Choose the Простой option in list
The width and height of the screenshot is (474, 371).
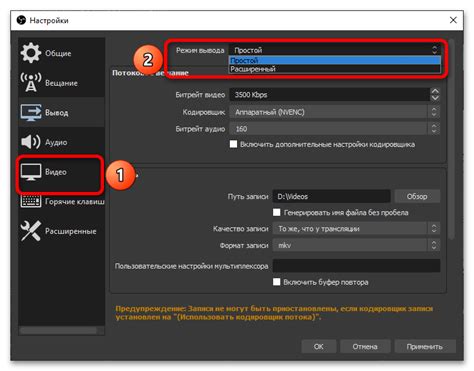tap(335, 60)
